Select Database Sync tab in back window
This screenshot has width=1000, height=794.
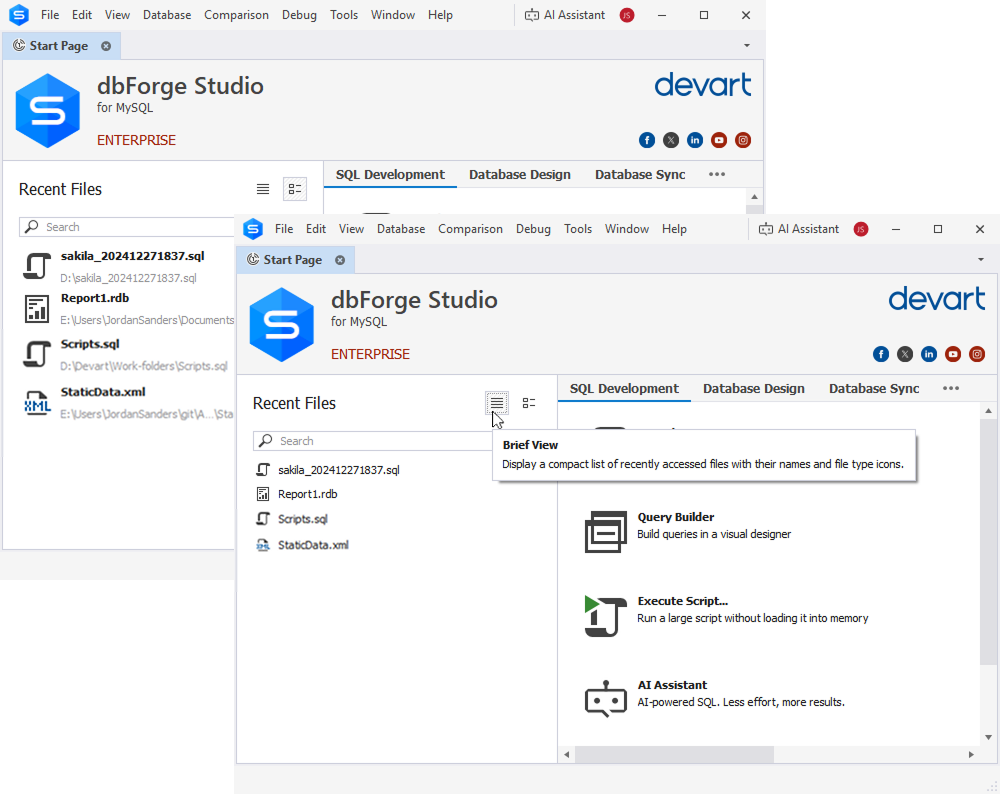tap(640, 175)
